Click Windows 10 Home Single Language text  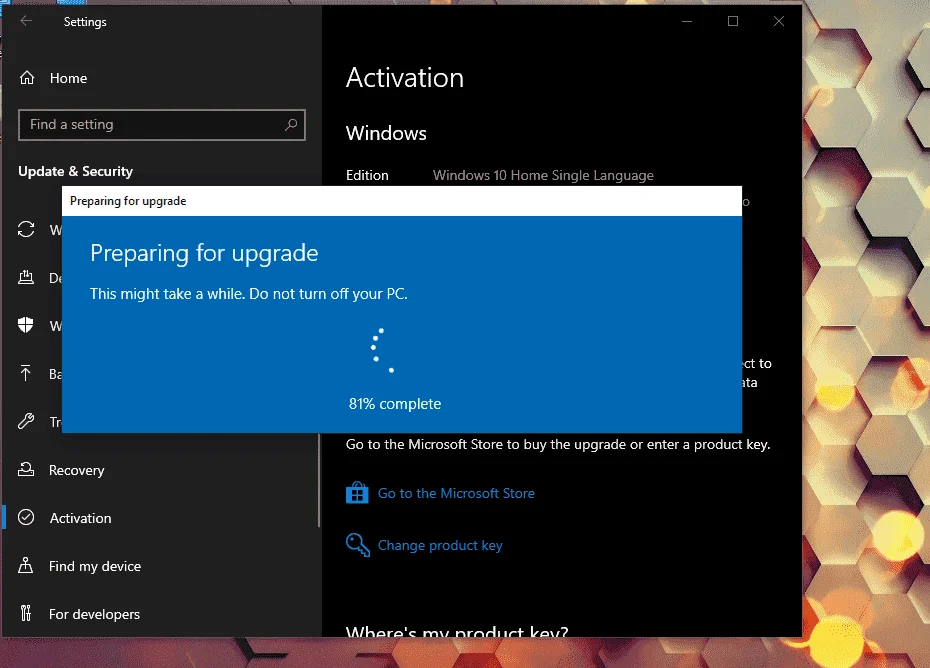click(543, 176)
